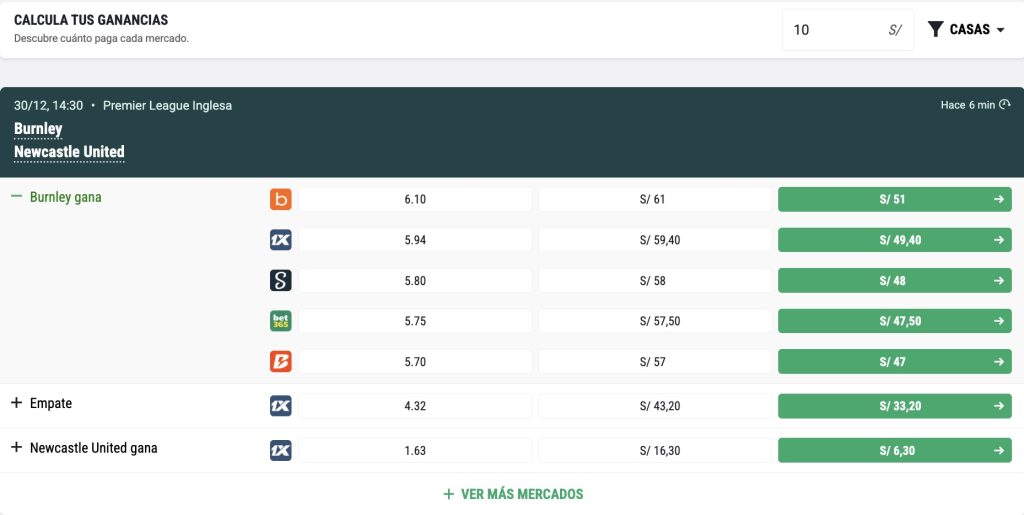Collapse the Burnley gana market
The image size is (1024, 515).
(x=16, y=197)
